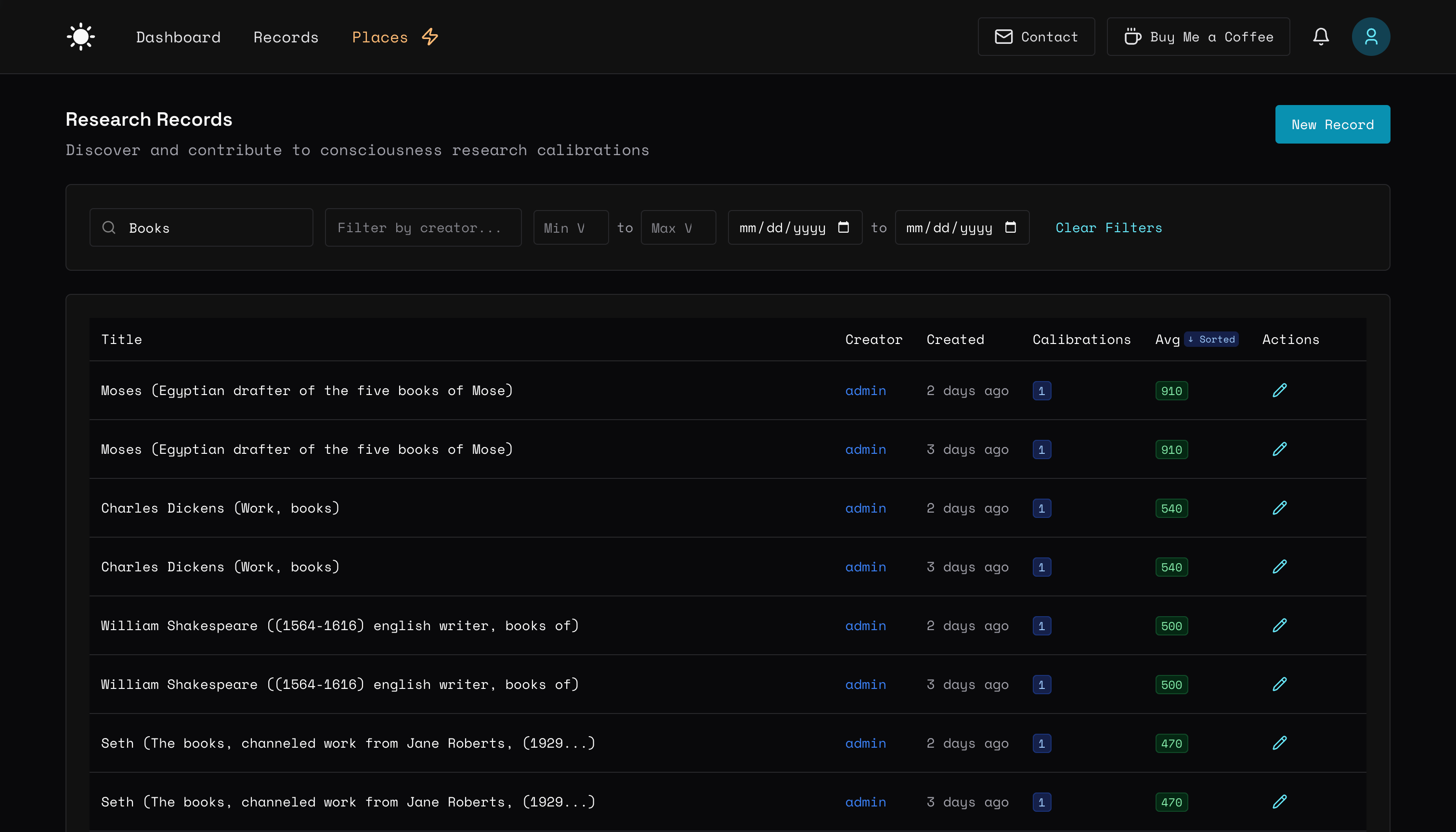Open admin link on Shakespeare 3 days ago row
Viewport: 1456px width, 832px height.
[x=866, y=685]
